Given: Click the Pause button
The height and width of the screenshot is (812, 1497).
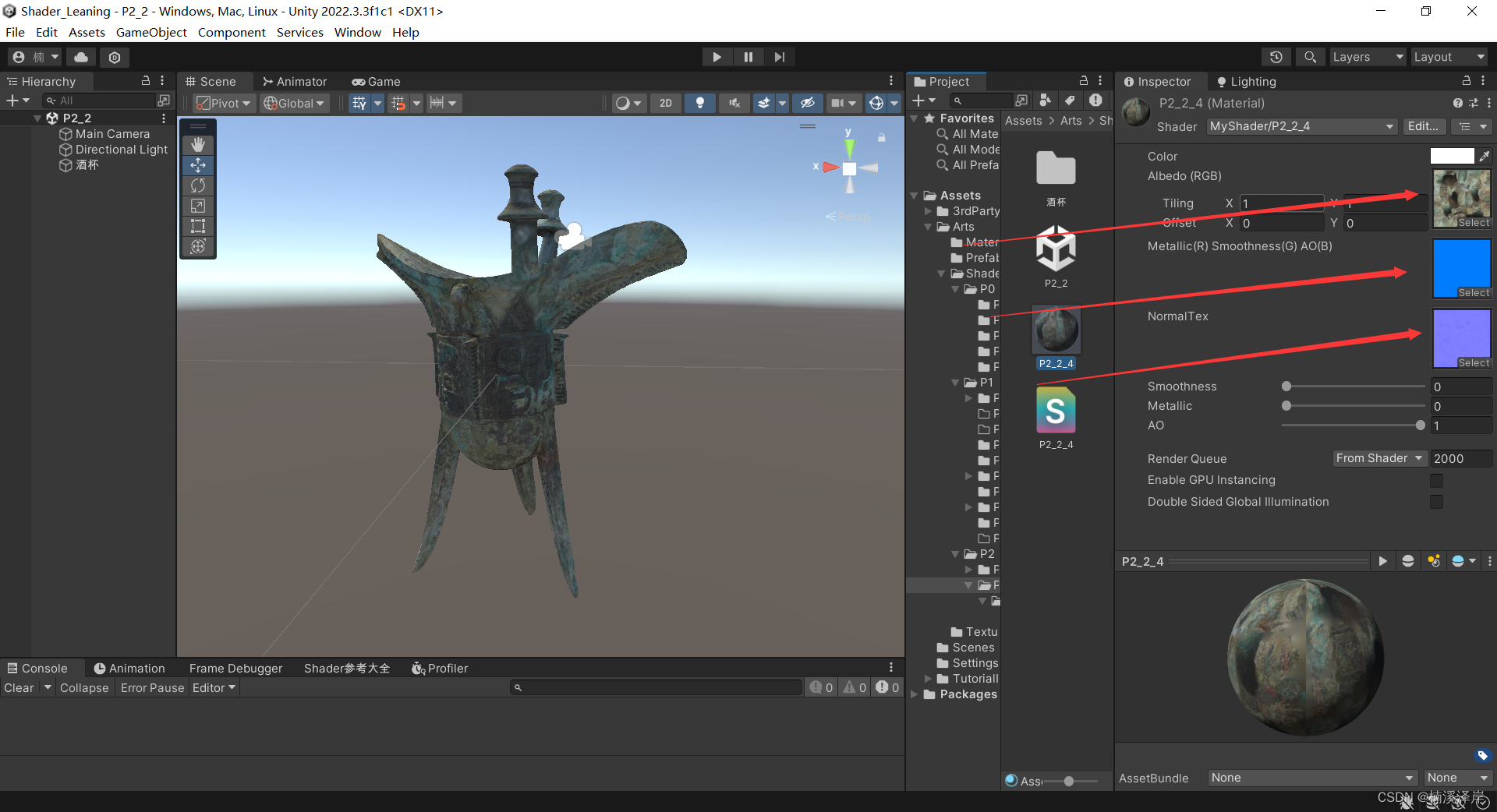Looking at the screenshot, I should pos(748,56).
